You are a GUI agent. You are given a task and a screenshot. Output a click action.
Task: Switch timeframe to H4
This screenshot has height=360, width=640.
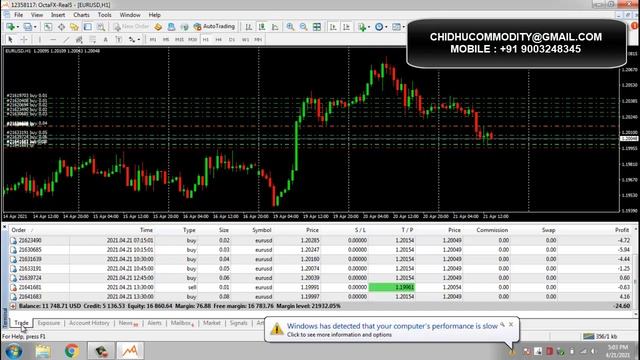[219, 40]
